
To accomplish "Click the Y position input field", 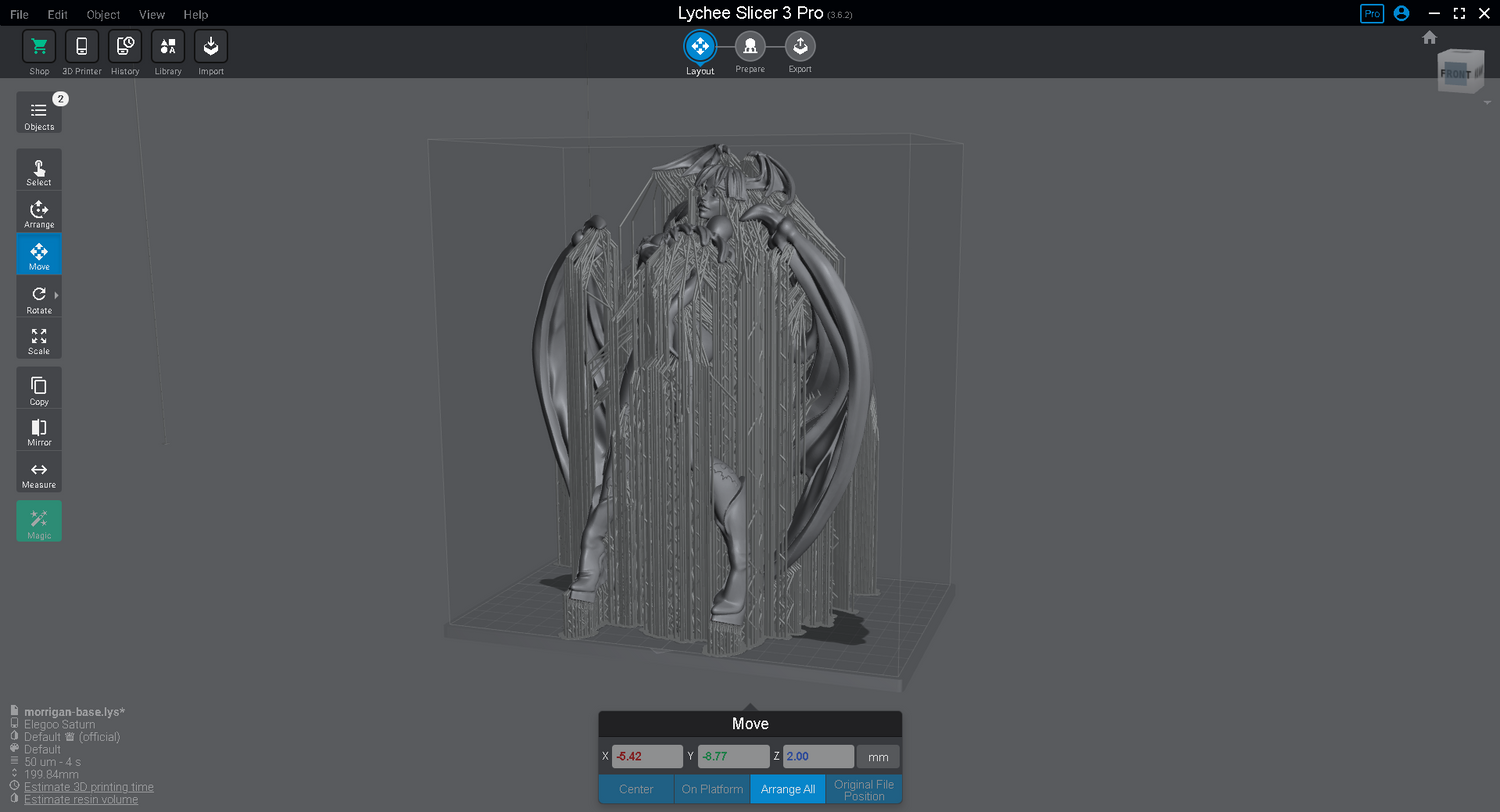I will [733, 756].
